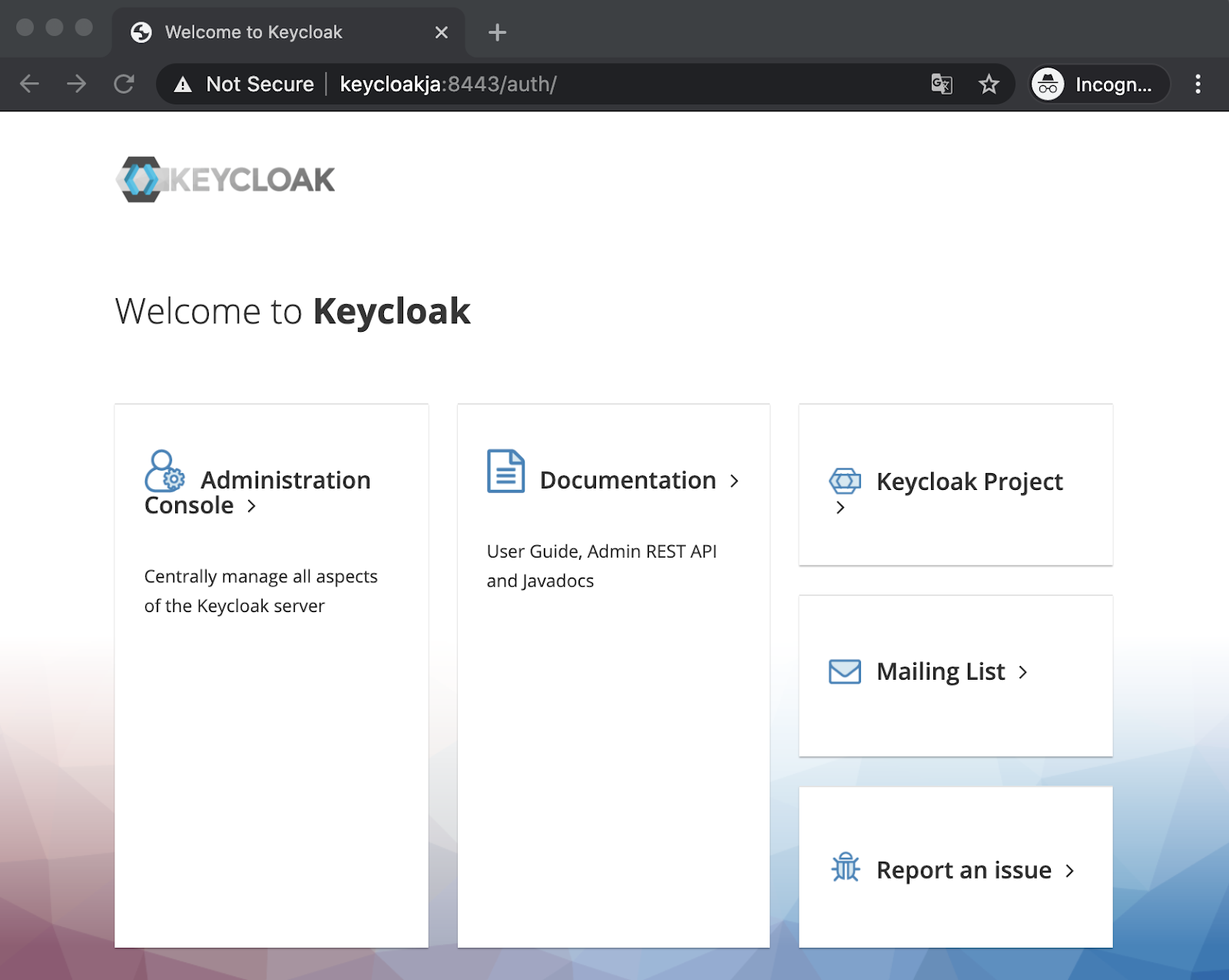Open the Incognito profile button
The width and height of the screenshot is (1229, 980).
coord(1098,84)
